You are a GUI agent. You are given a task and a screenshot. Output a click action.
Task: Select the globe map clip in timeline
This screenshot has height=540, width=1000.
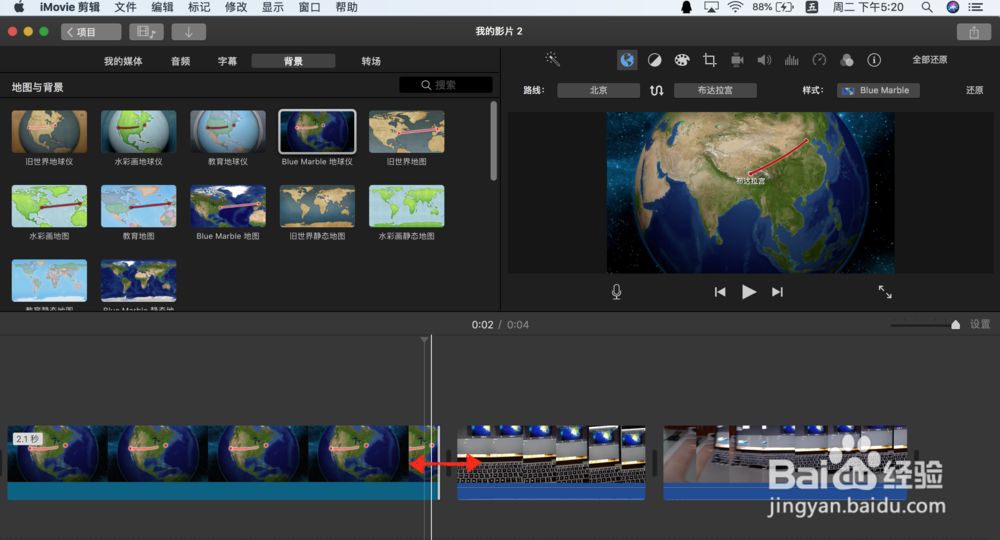[223, 462]
